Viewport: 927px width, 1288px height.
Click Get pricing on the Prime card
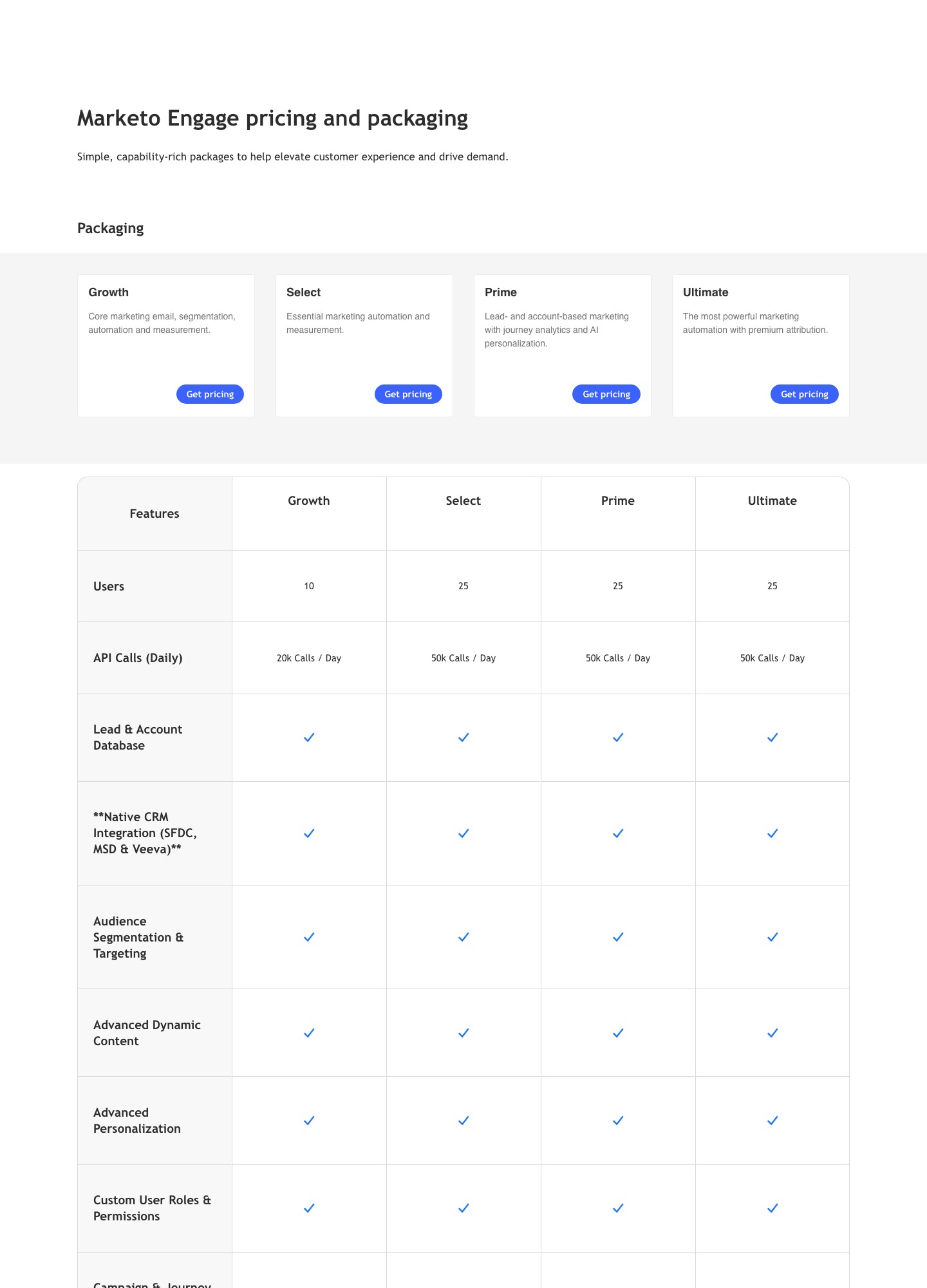[x=606, y=394]
